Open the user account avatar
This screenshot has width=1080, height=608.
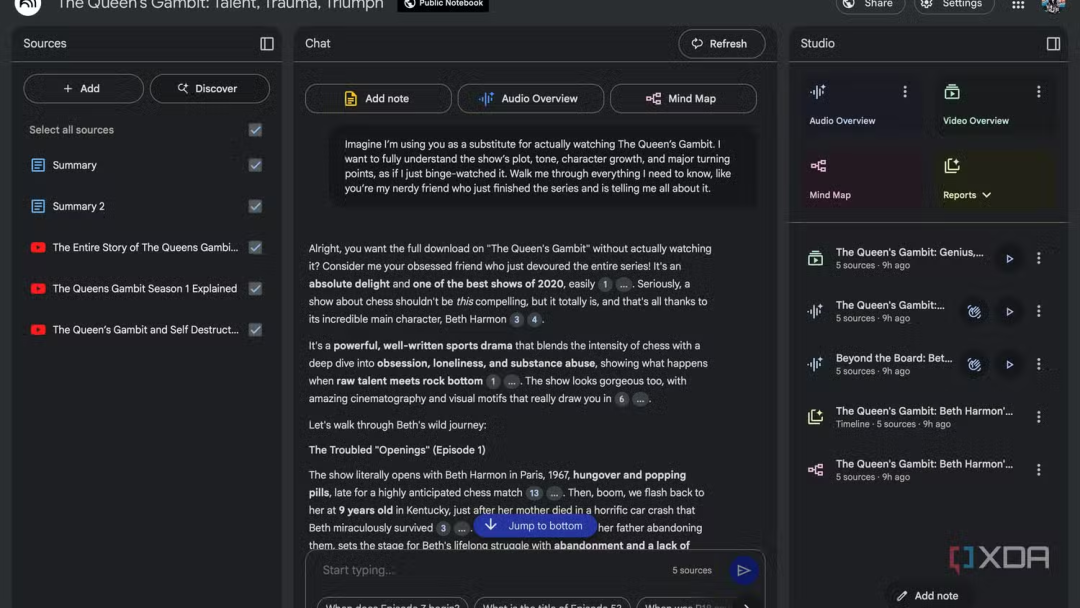pyautogui.click(x=1052, y=6)
